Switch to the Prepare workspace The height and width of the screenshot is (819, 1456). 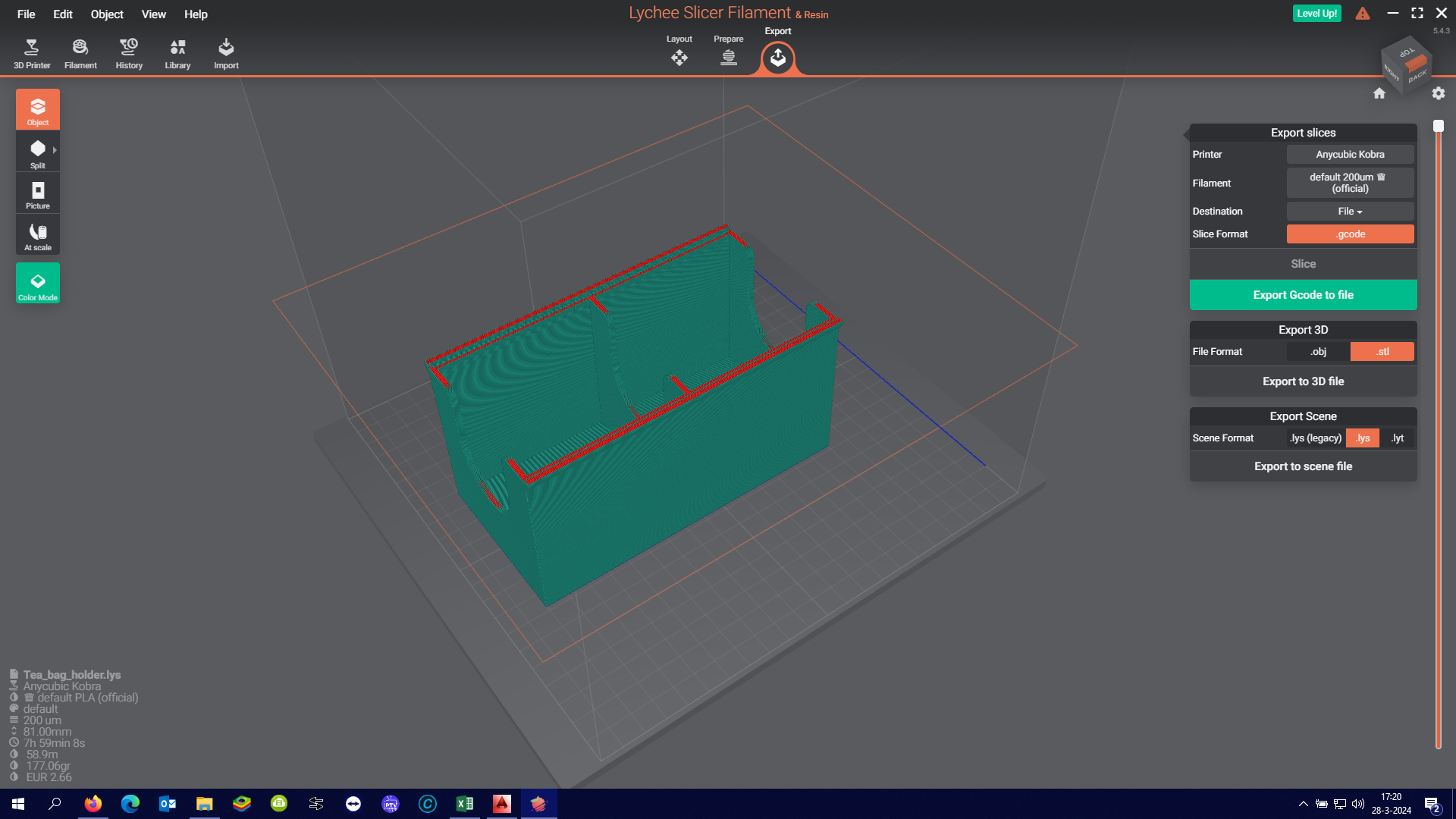click(x=729, y=51)
